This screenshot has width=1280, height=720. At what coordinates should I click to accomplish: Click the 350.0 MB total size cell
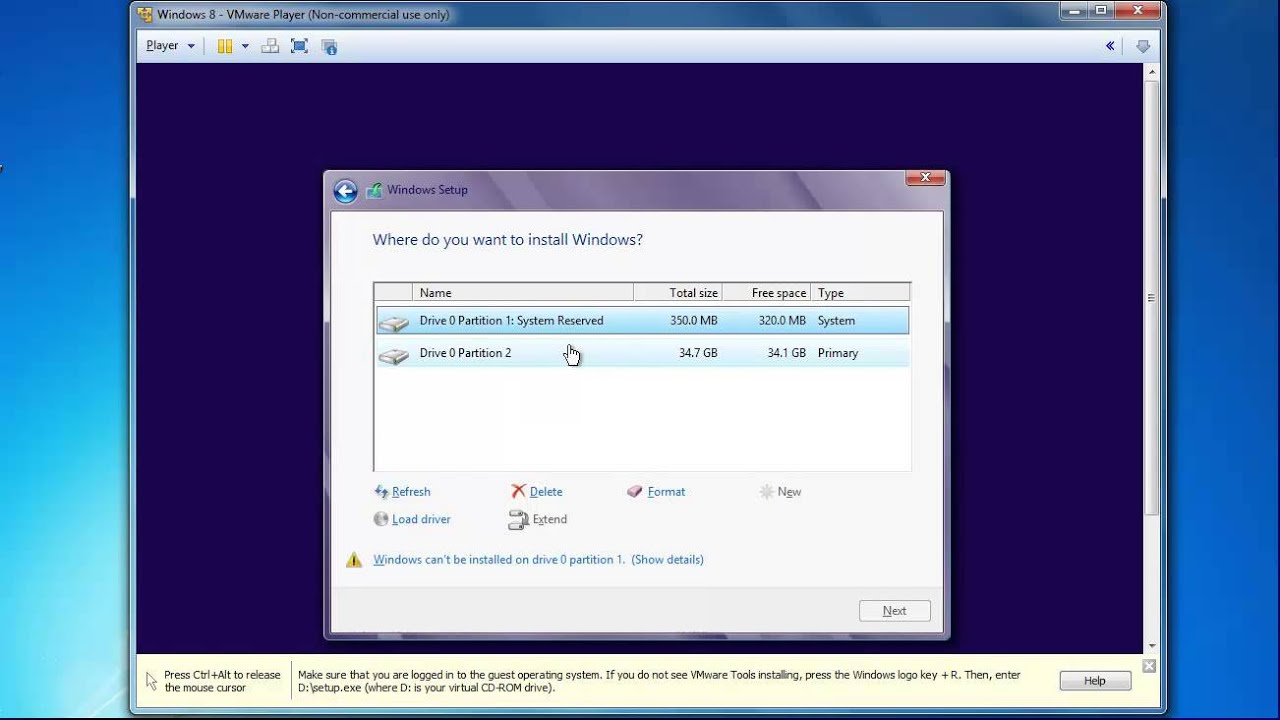click(x=693, y=321)
